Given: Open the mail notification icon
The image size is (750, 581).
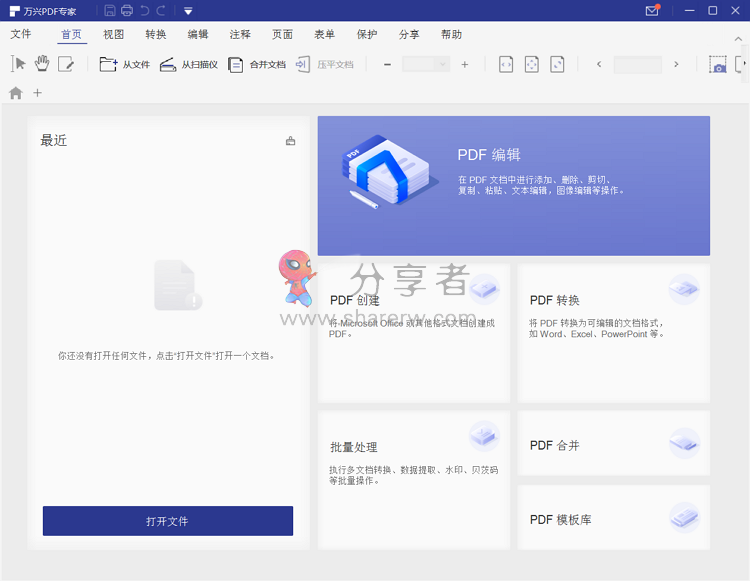Looking at the screenshot, I should tap(652, 10).
